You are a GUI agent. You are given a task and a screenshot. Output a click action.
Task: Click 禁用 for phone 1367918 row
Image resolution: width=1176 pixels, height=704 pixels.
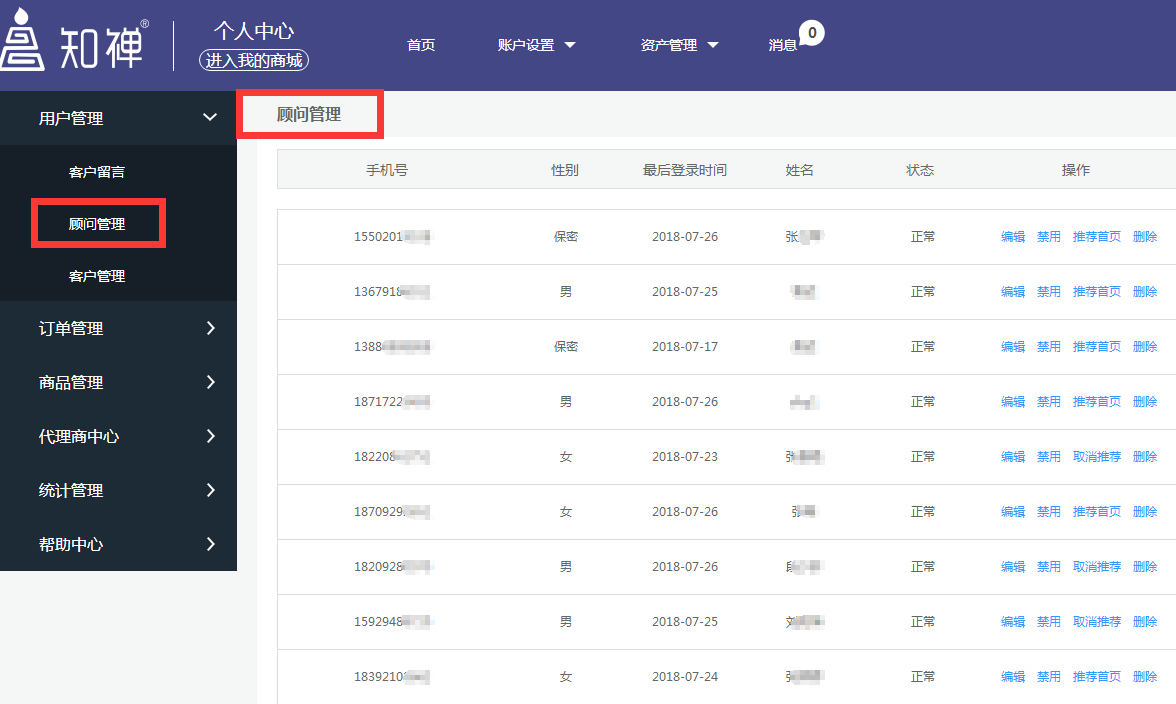click(1048, 291)
